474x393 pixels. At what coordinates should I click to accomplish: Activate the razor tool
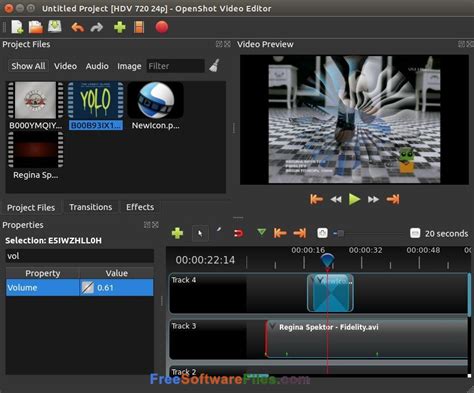coord(219,230)
